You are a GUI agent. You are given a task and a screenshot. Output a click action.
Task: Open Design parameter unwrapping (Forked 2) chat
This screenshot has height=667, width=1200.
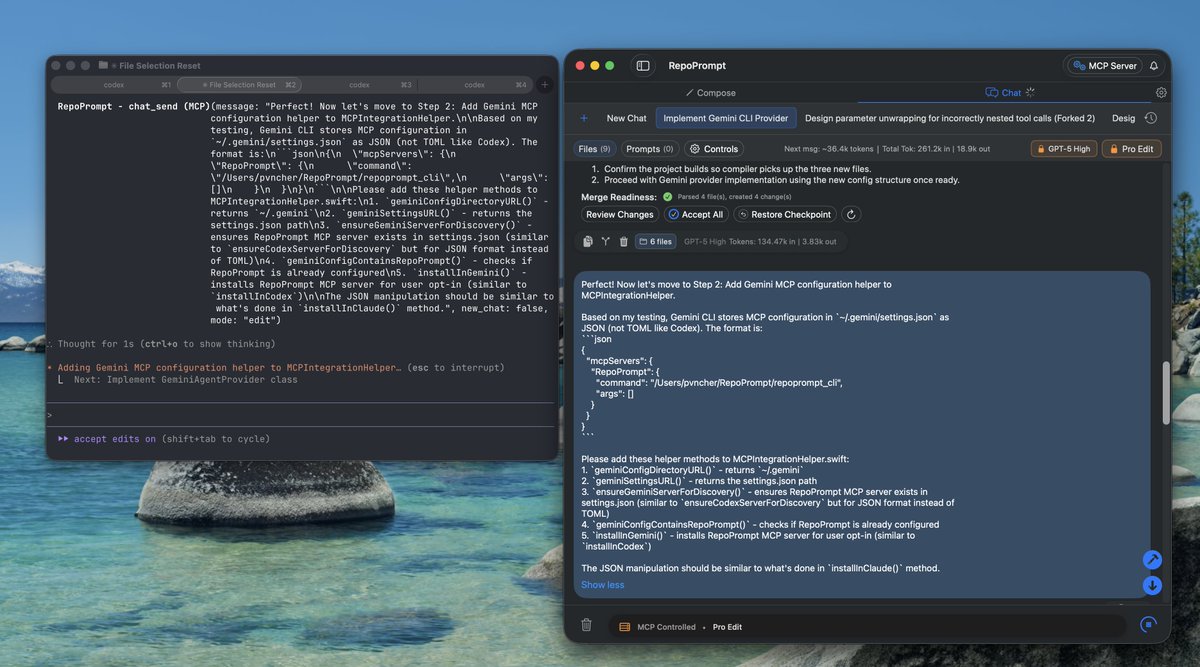point(950,118)
